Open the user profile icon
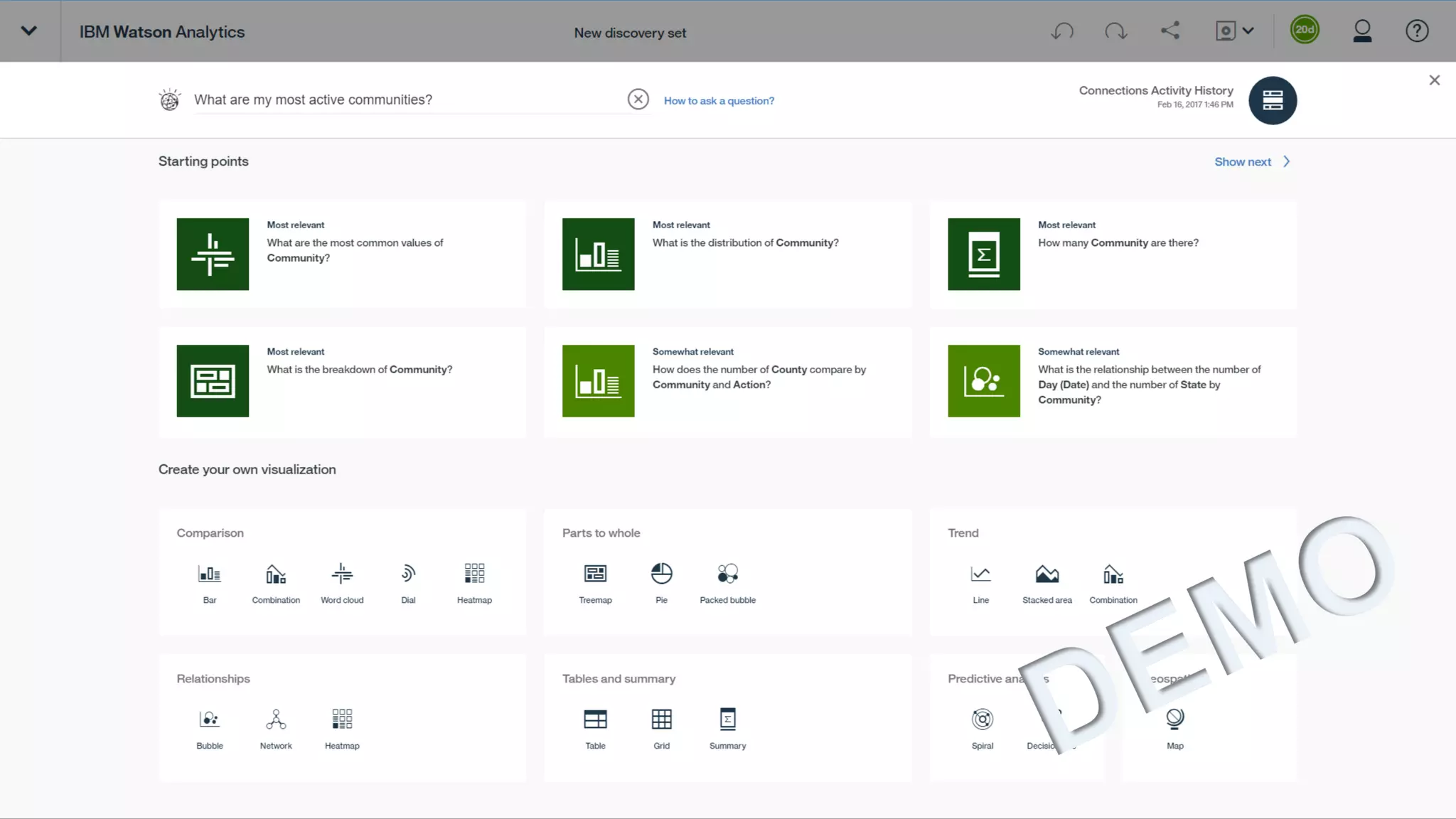 click(1361, 31)
